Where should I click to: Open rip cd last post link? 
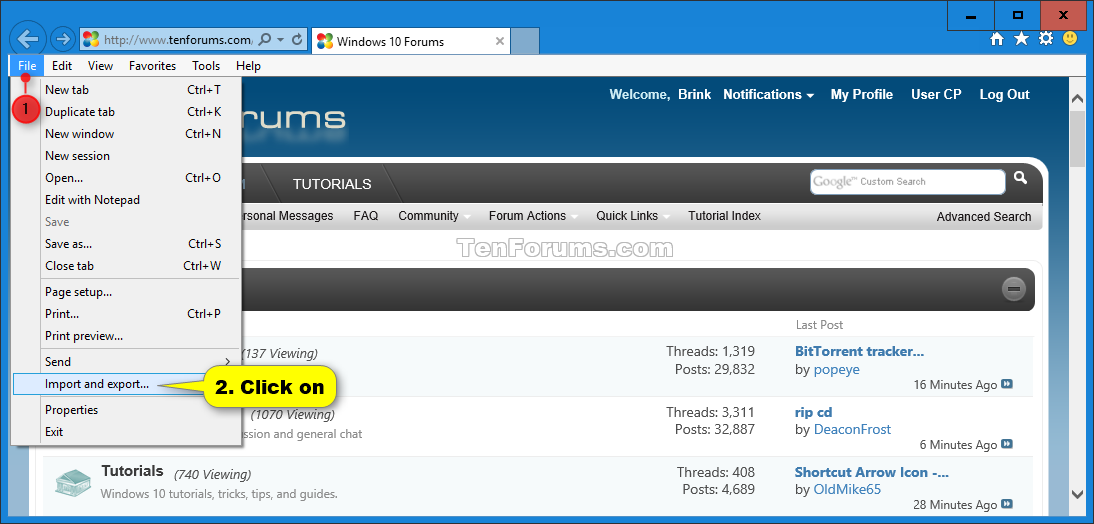[814, 412]
